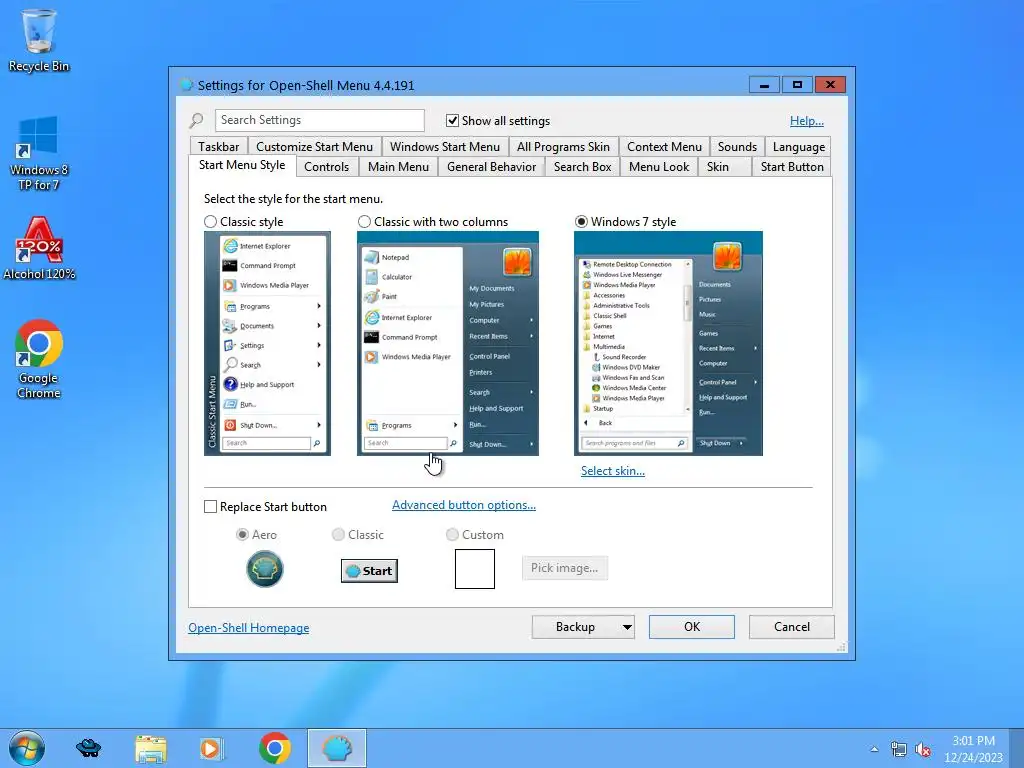Show hidden tray icons arrow
1024x768 pixels.
tap(874, 749)
